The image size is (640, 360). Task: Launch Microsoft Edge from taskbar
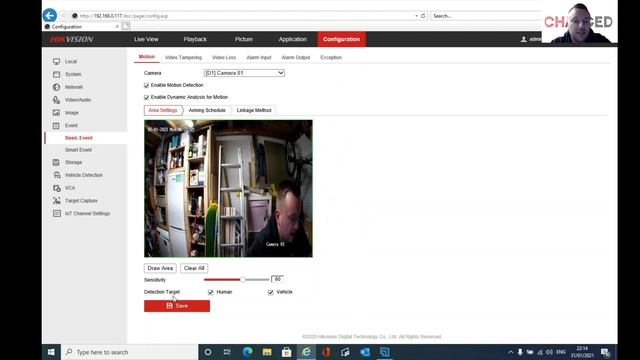pyautogui.click(x=247, y=352)
